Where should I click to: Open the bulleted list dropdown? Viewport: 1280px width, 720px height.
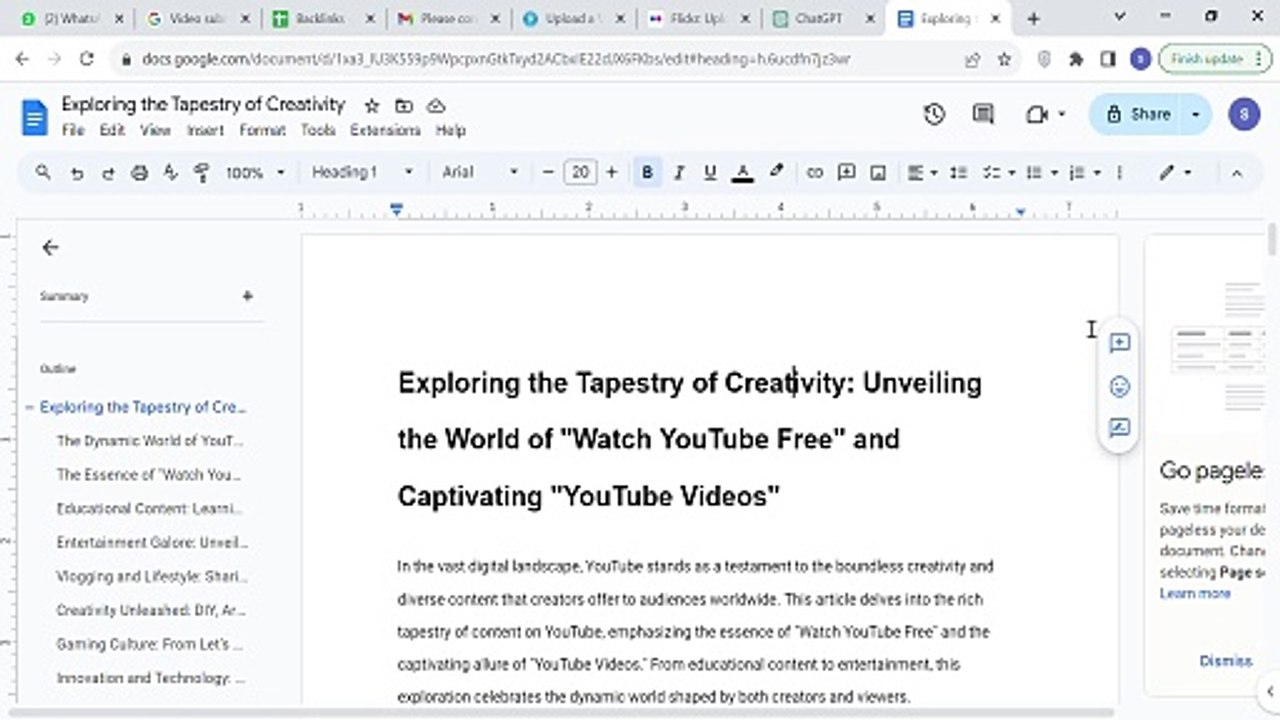pyautogui.click(x=1041, y=172)
